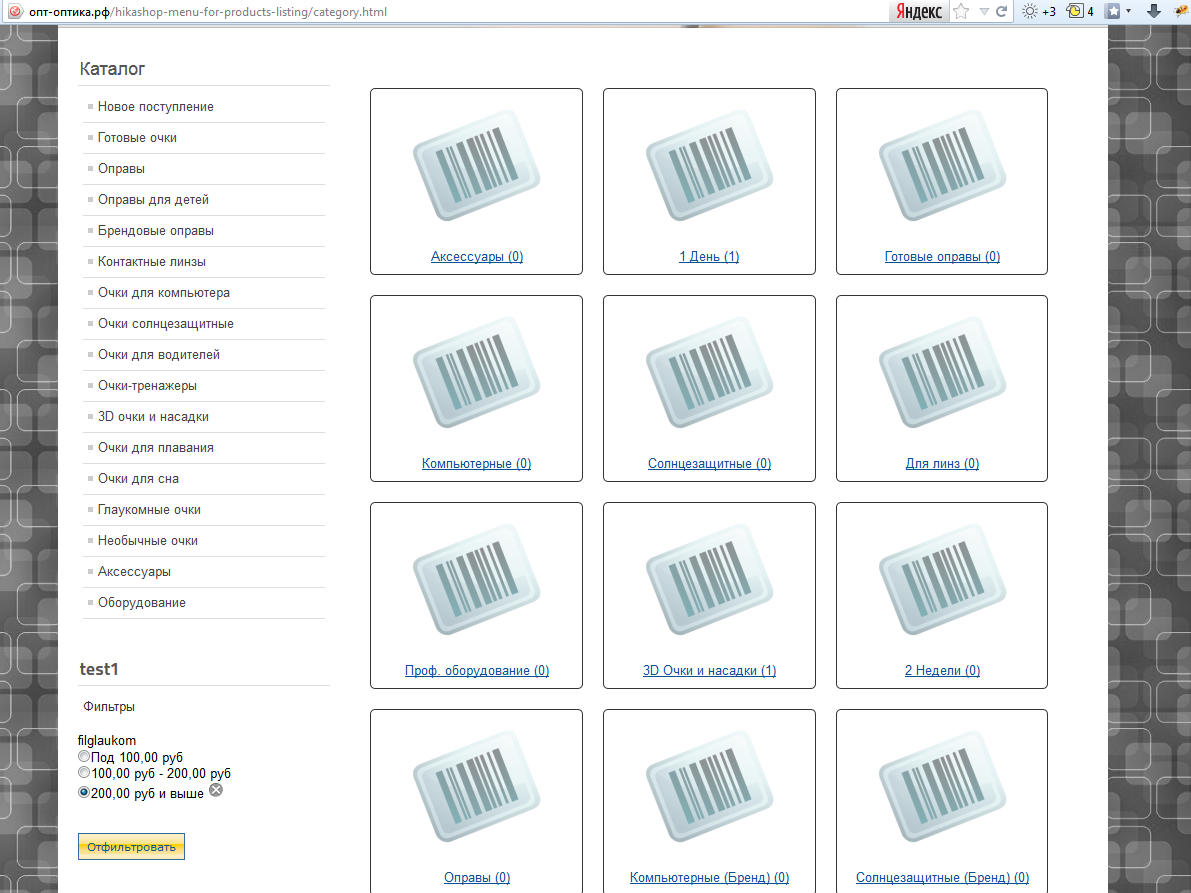Open the traffic widget showing 4
Viewport: 1191px width, 893px height.
[x=1080, y=11]
